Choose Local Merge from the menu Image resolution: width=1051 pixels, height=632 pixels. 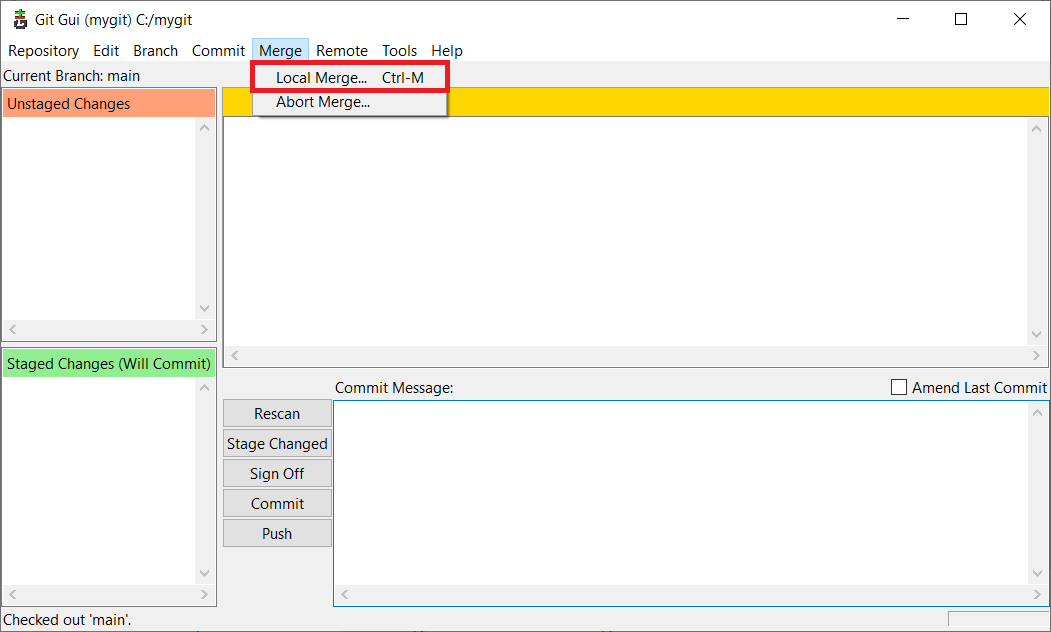click(349, 78)
